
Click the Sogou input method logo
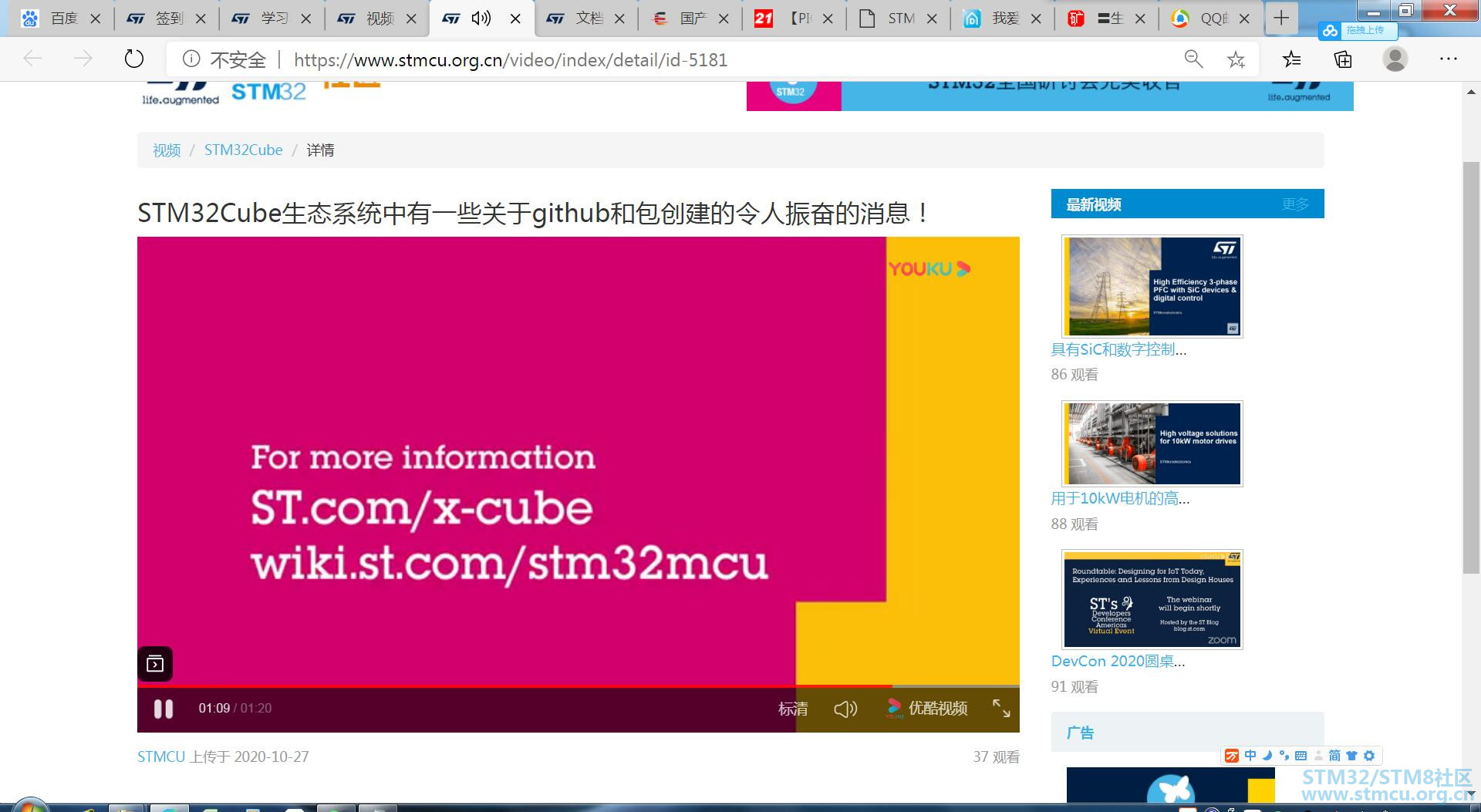coord(1232,756)
